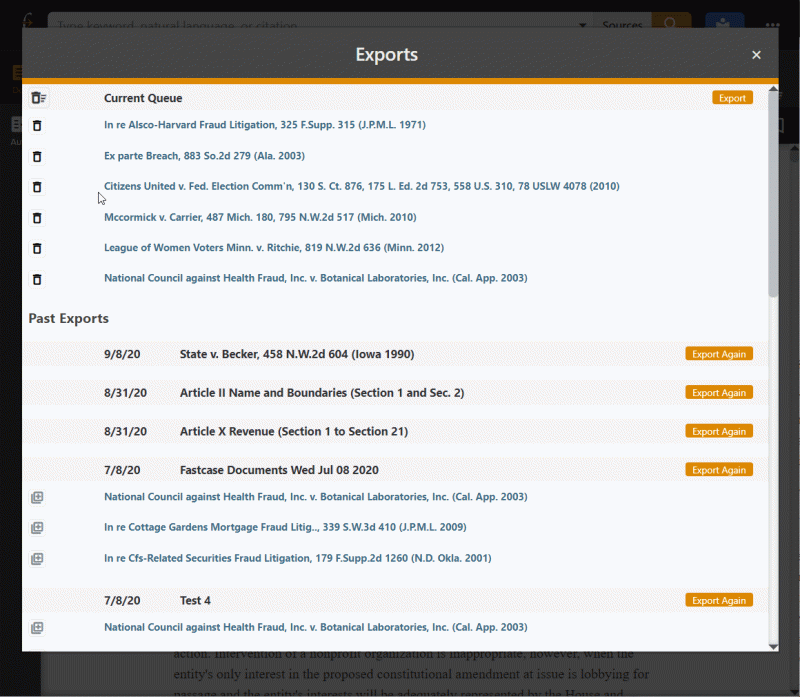This screenshot has width=800, height=697.
Task: Open "National Council against Health Fraud" case link
Action: click(317, 277)
